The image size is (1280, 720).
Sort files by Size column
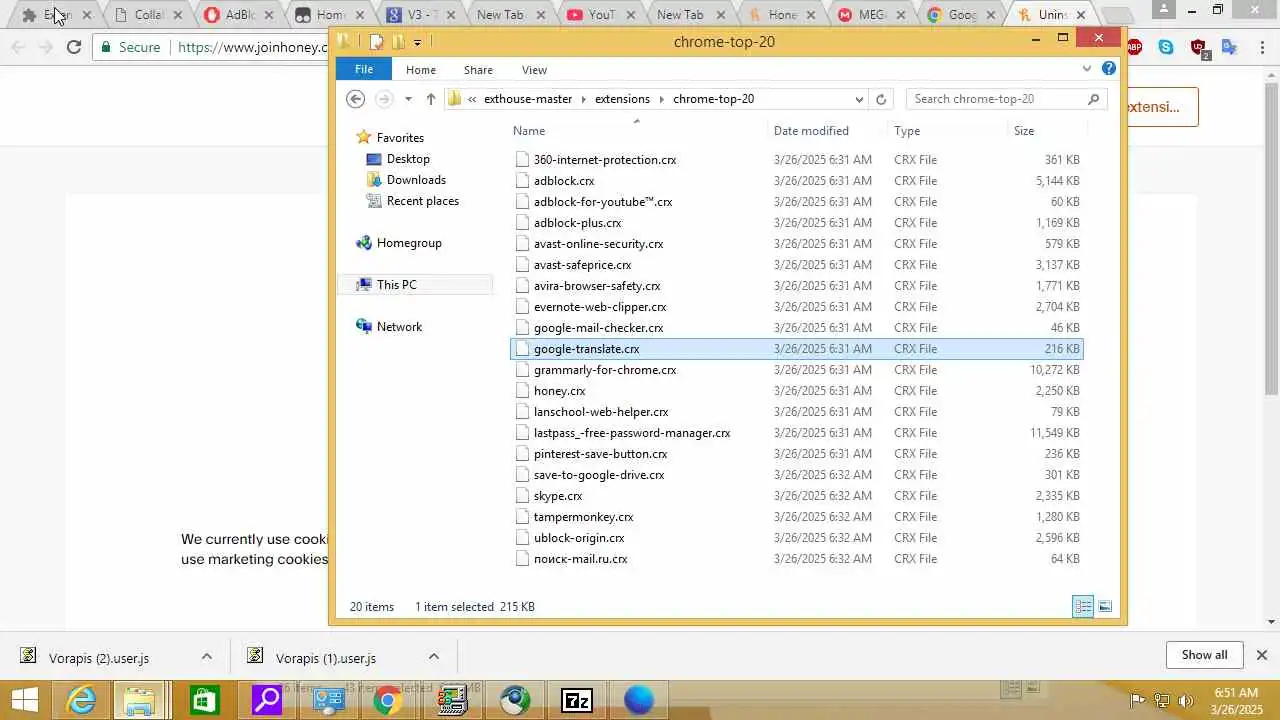point(1024,131)
